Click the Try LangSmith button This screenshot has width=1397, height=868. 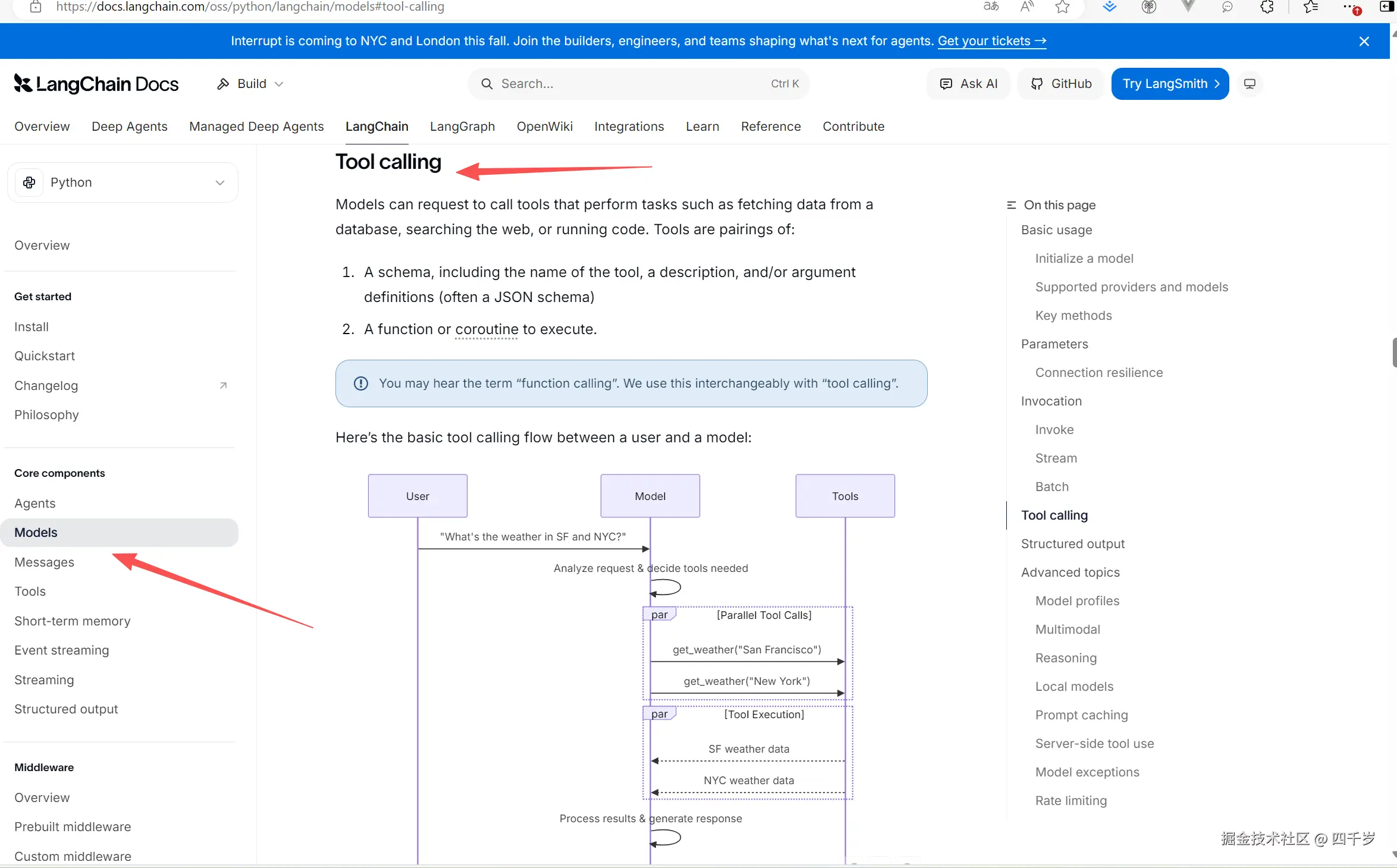[x=1170, y=84]
